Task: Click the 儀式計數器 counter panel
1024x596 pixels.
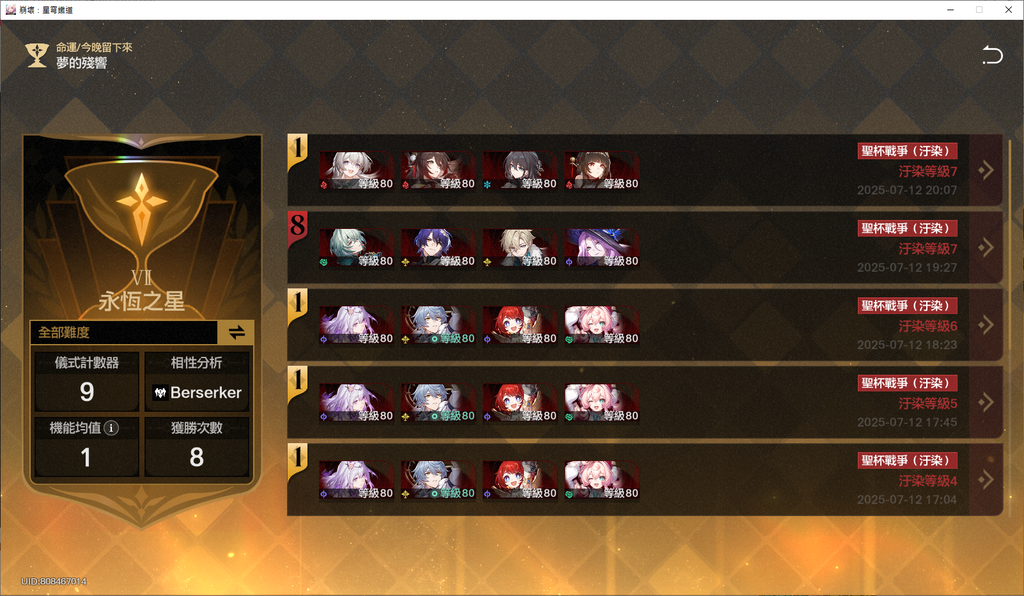Action: tap(87, 381)
